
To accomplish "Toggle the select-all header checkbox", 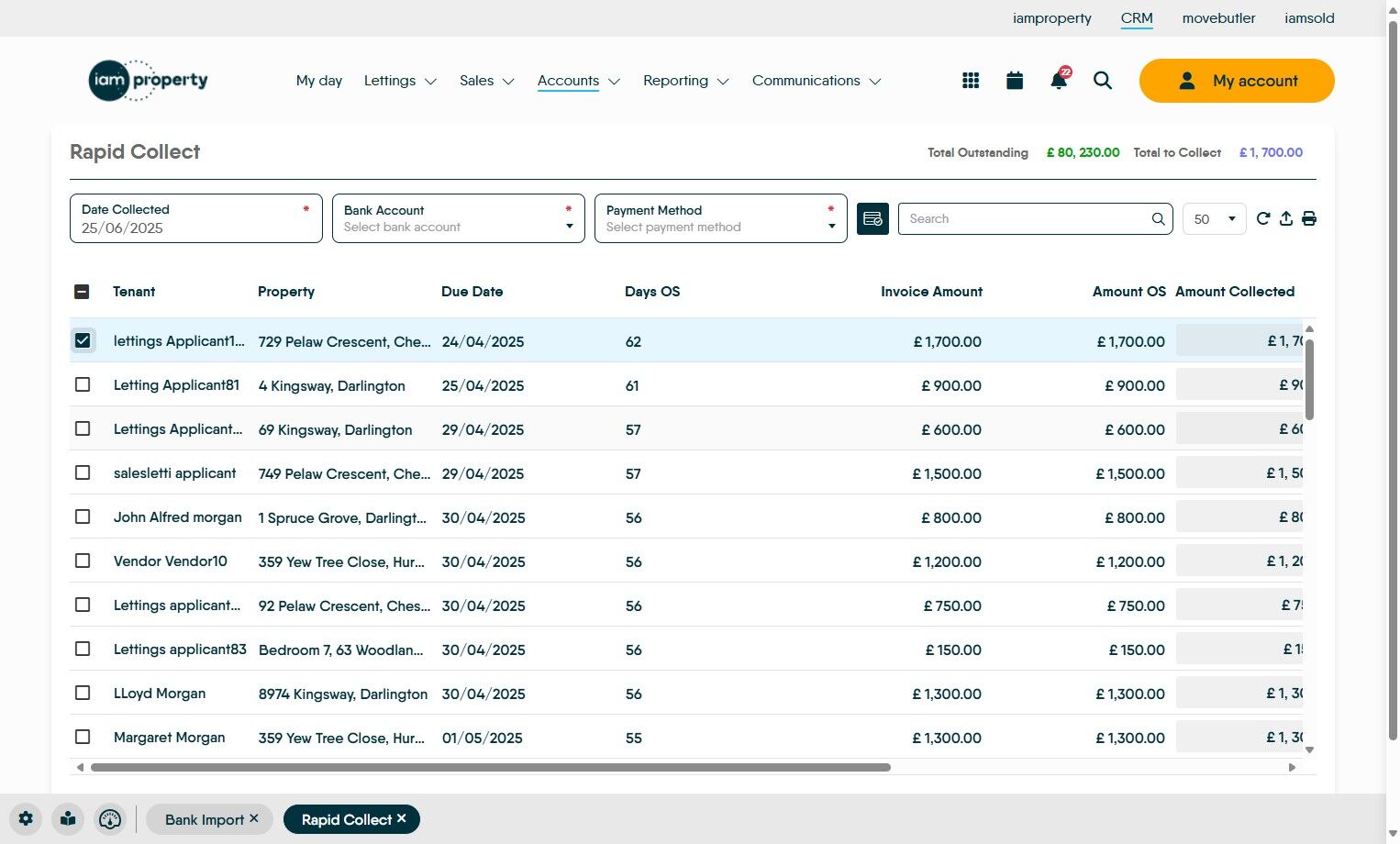I will (82, 292).
